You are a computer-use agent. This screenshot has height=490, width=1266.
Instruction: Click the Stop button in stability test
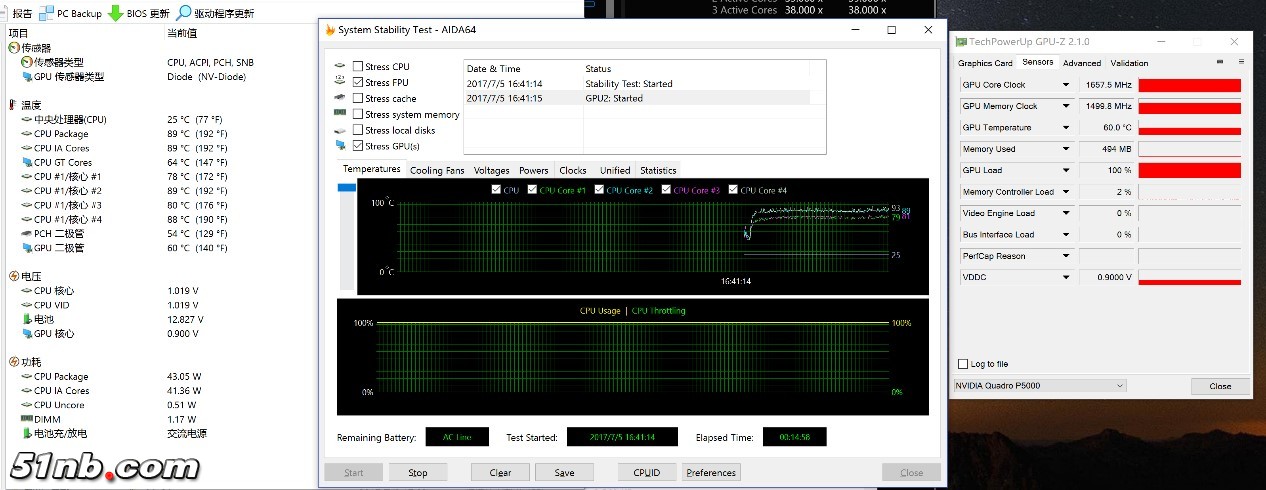(x=418, y=473)
